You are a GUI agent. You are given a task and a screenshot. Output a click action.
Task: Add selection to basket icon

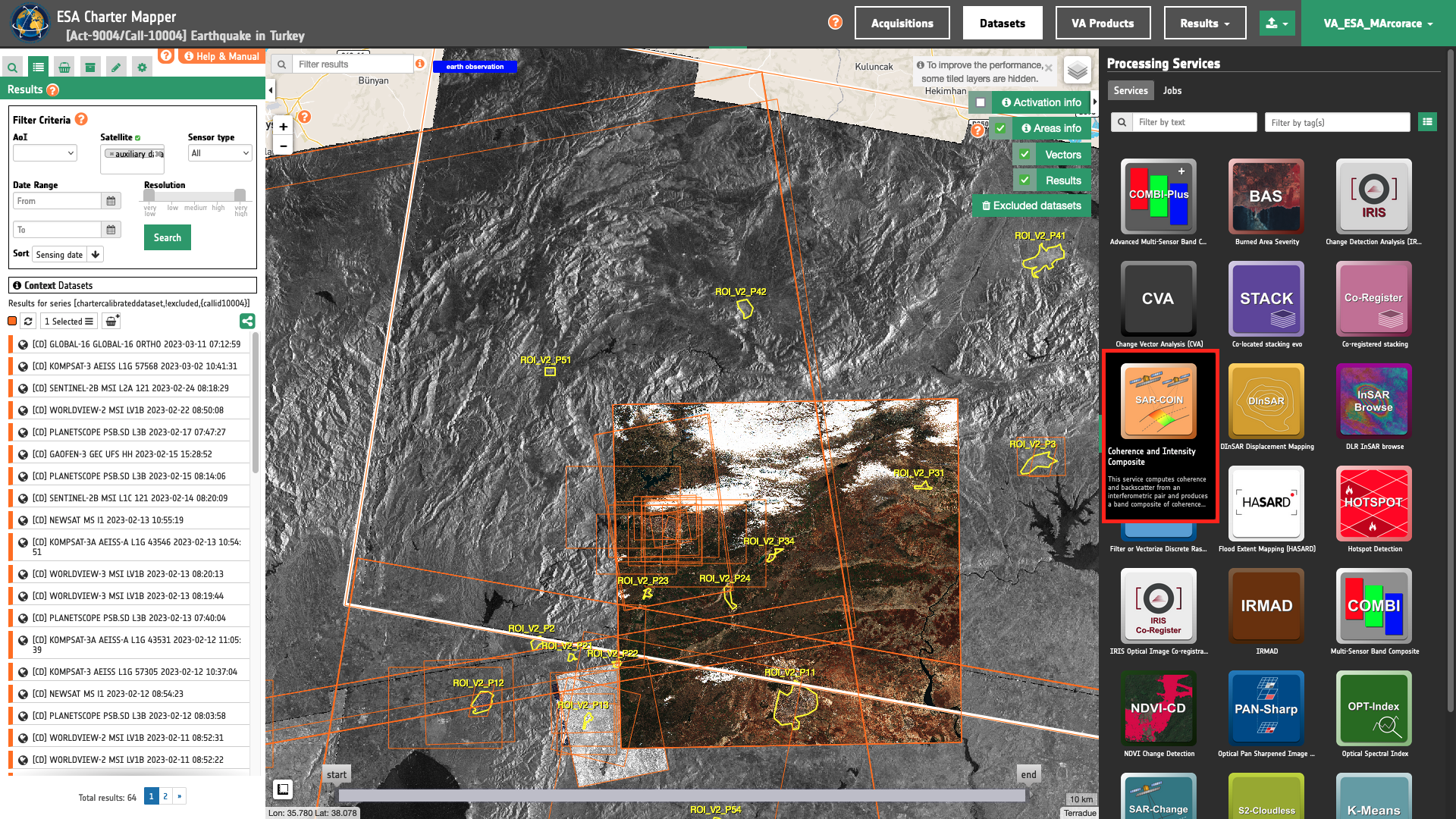click(x=111, y=322)
